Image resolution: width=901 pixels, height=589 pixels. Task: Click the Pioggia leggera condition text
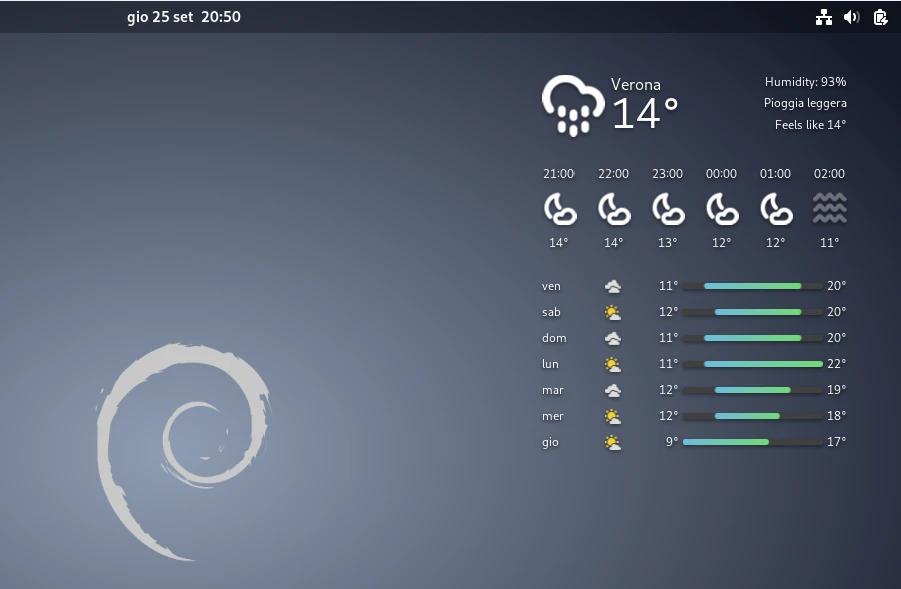click(x=805, y=102)
